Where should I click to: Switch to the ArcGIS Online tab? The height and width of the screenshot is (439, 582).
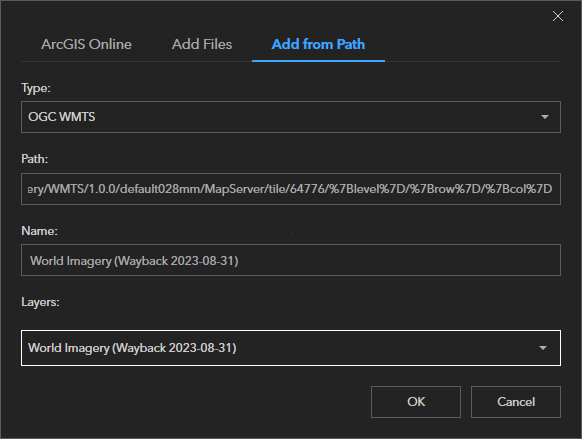(86, 44)
